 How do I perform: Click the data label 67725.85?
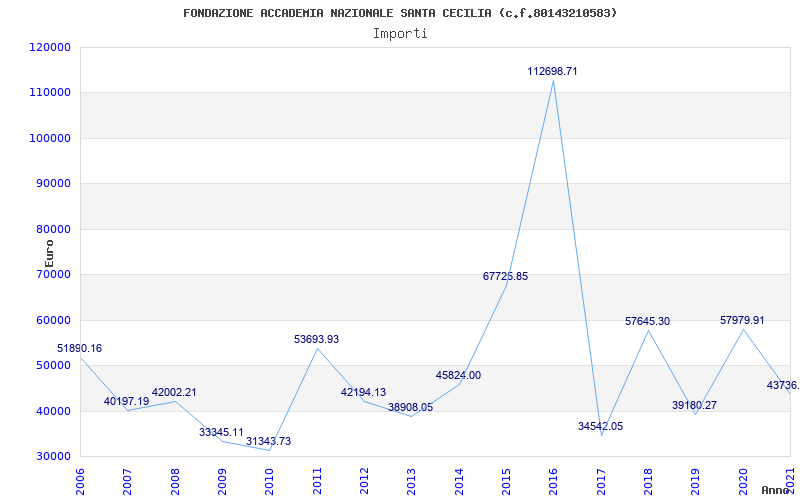(506, 277)
